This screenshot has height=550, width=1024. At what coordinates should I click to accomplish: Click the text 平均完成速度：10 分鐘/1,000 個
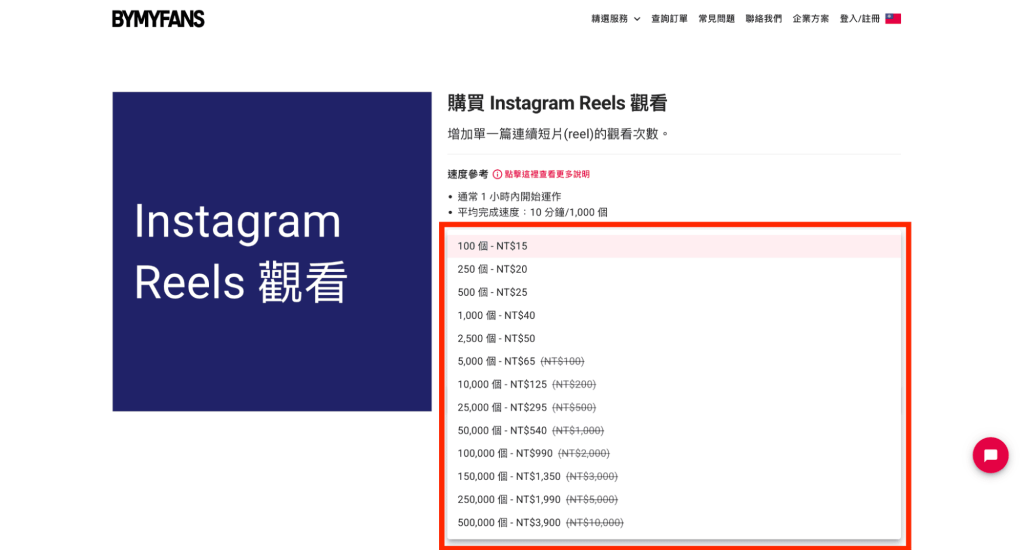(x=532, y=212)
